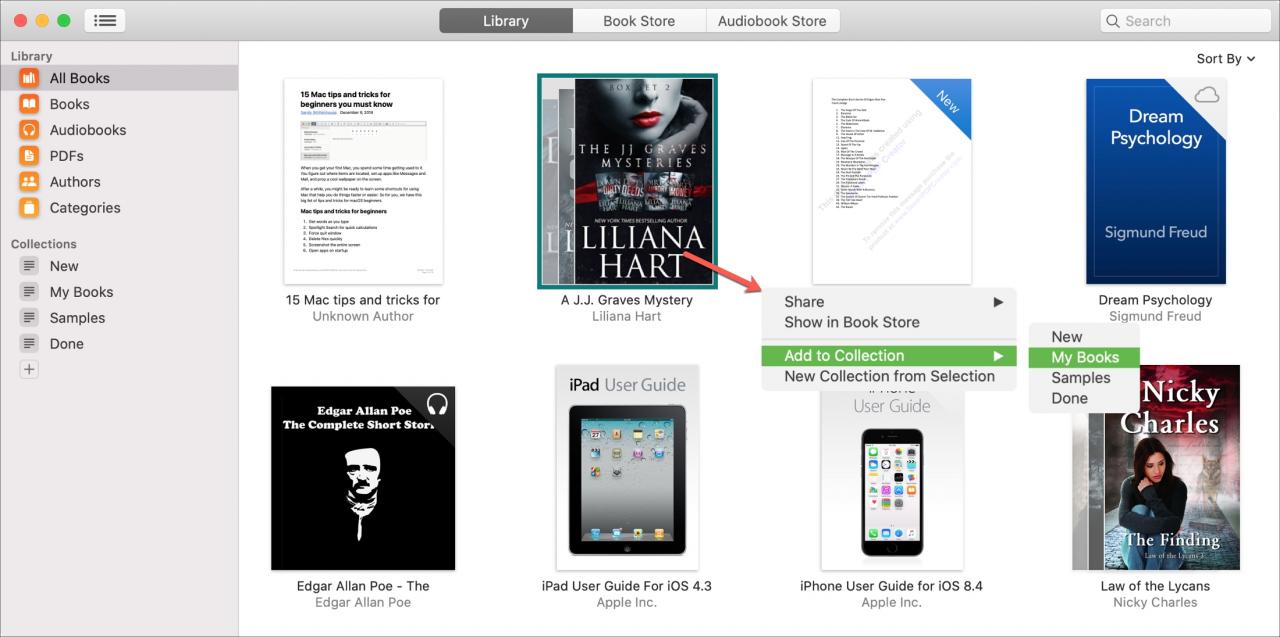Click the My Books collection list icon
Screen dimensions: 1280x637
click(30, 292)
